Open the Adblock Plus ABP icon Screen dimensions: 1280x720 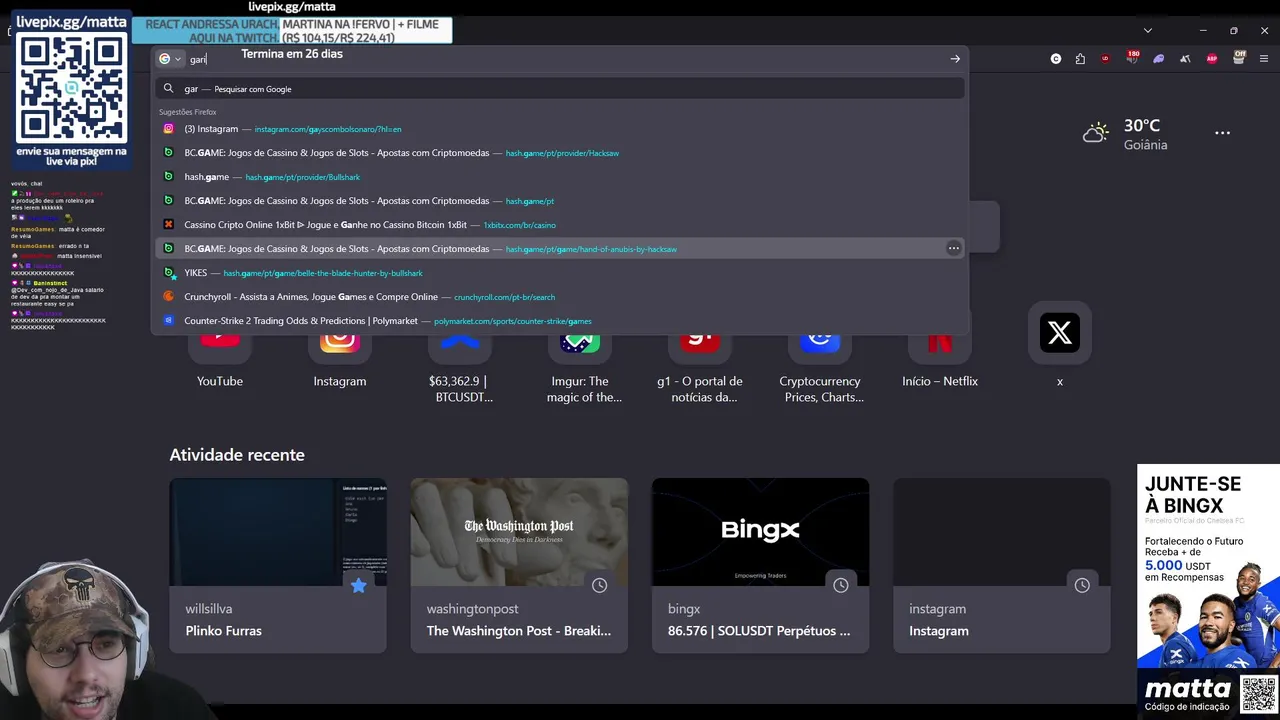tap(1212, 59)
